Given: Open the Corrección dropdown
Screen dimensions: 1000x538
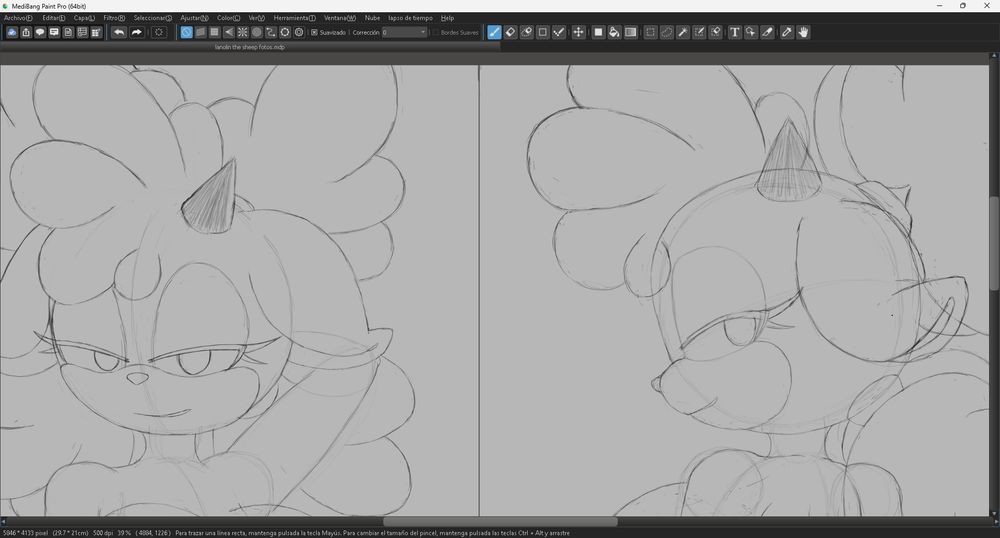Looking at the screenshot, I should coord(404,32).
